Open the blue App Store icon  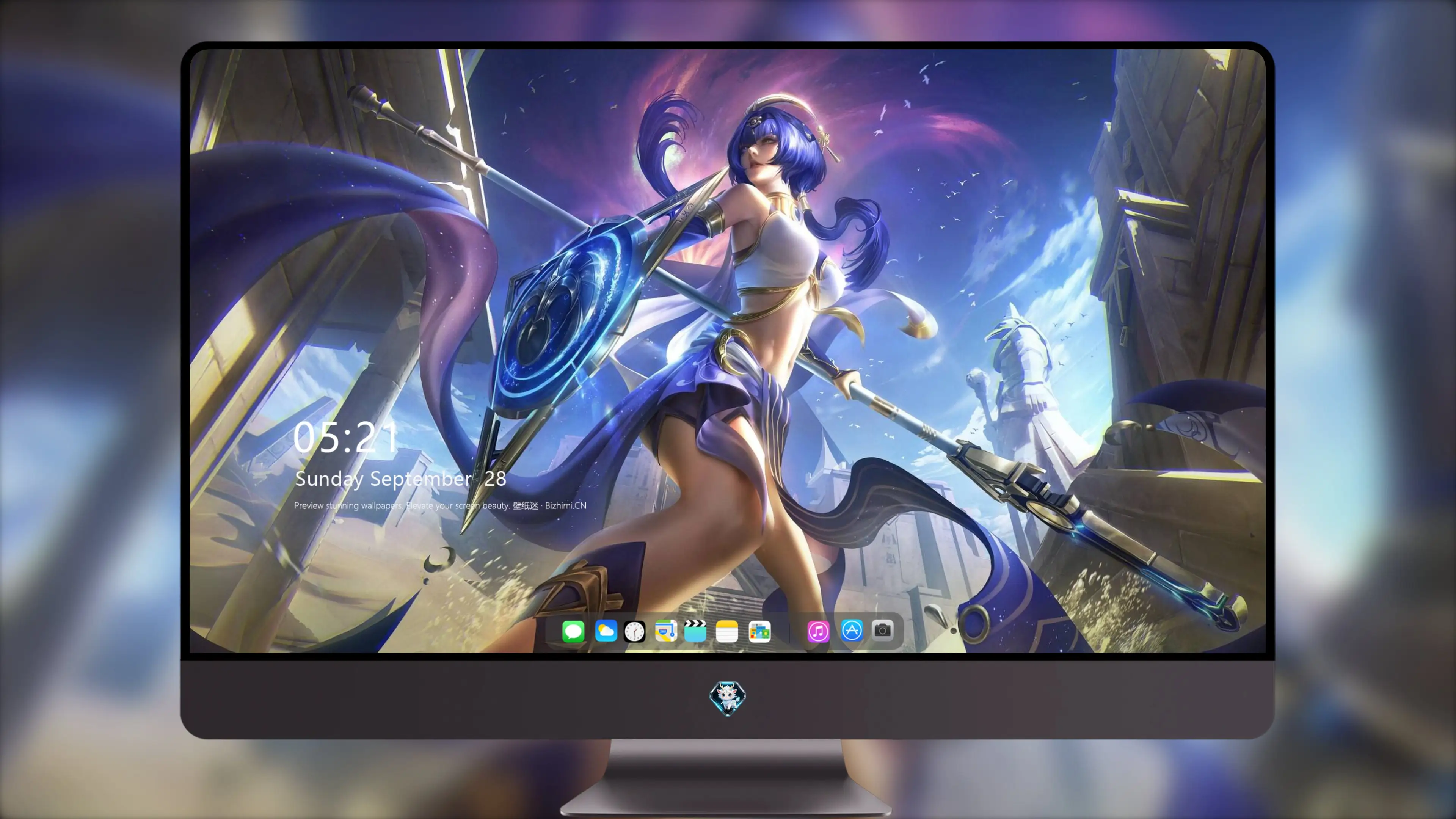coord(852,630)
